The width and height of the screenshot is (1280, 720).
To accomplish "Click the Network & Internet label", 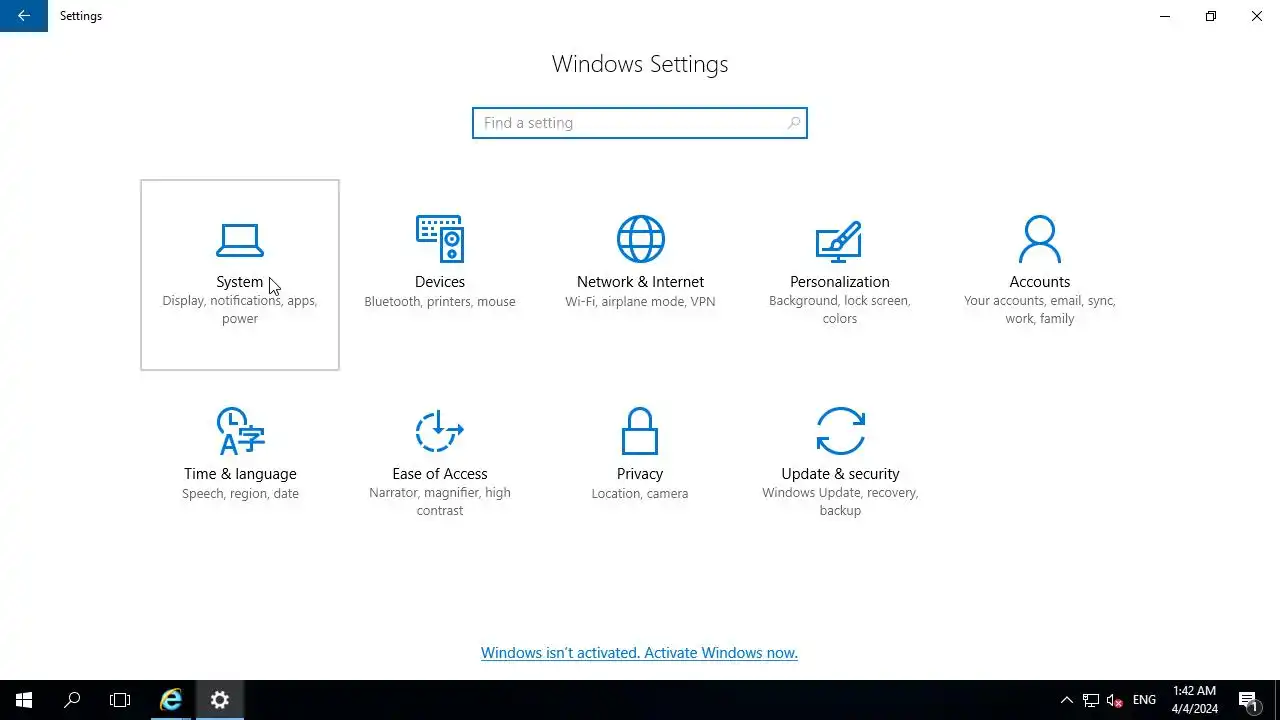I will [640, 282].
